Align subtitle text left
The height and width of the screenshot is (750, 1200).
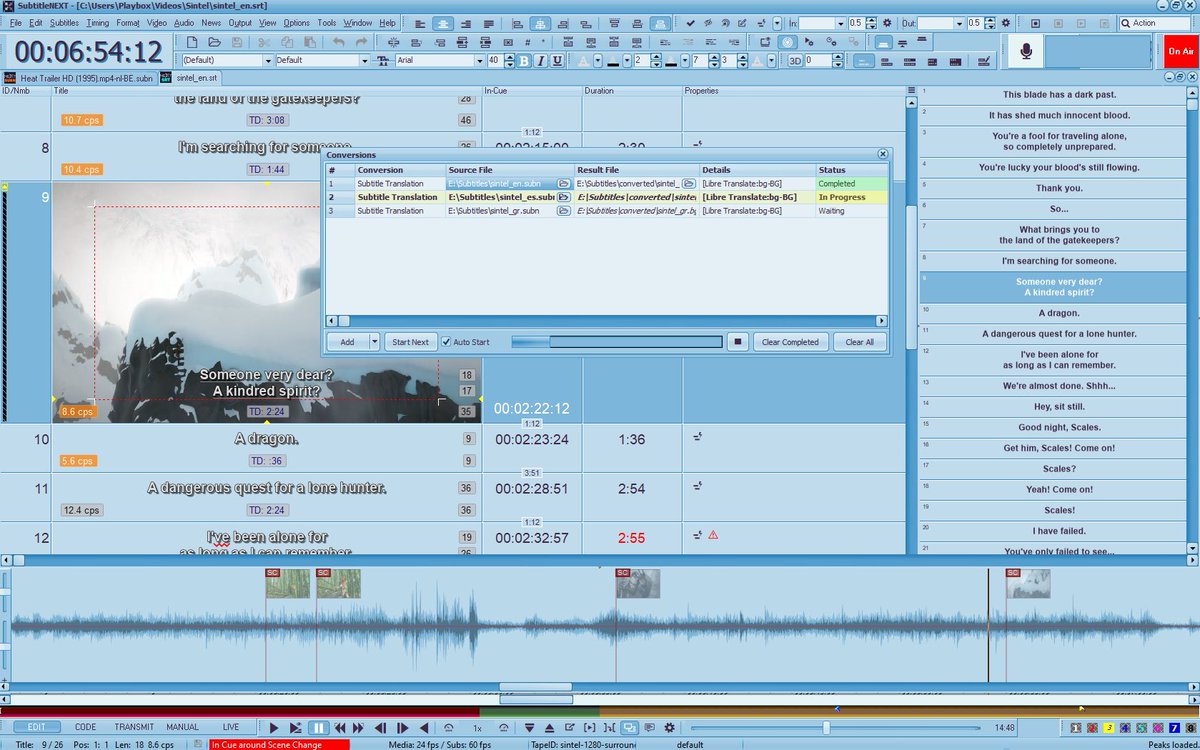click(420, 23)
